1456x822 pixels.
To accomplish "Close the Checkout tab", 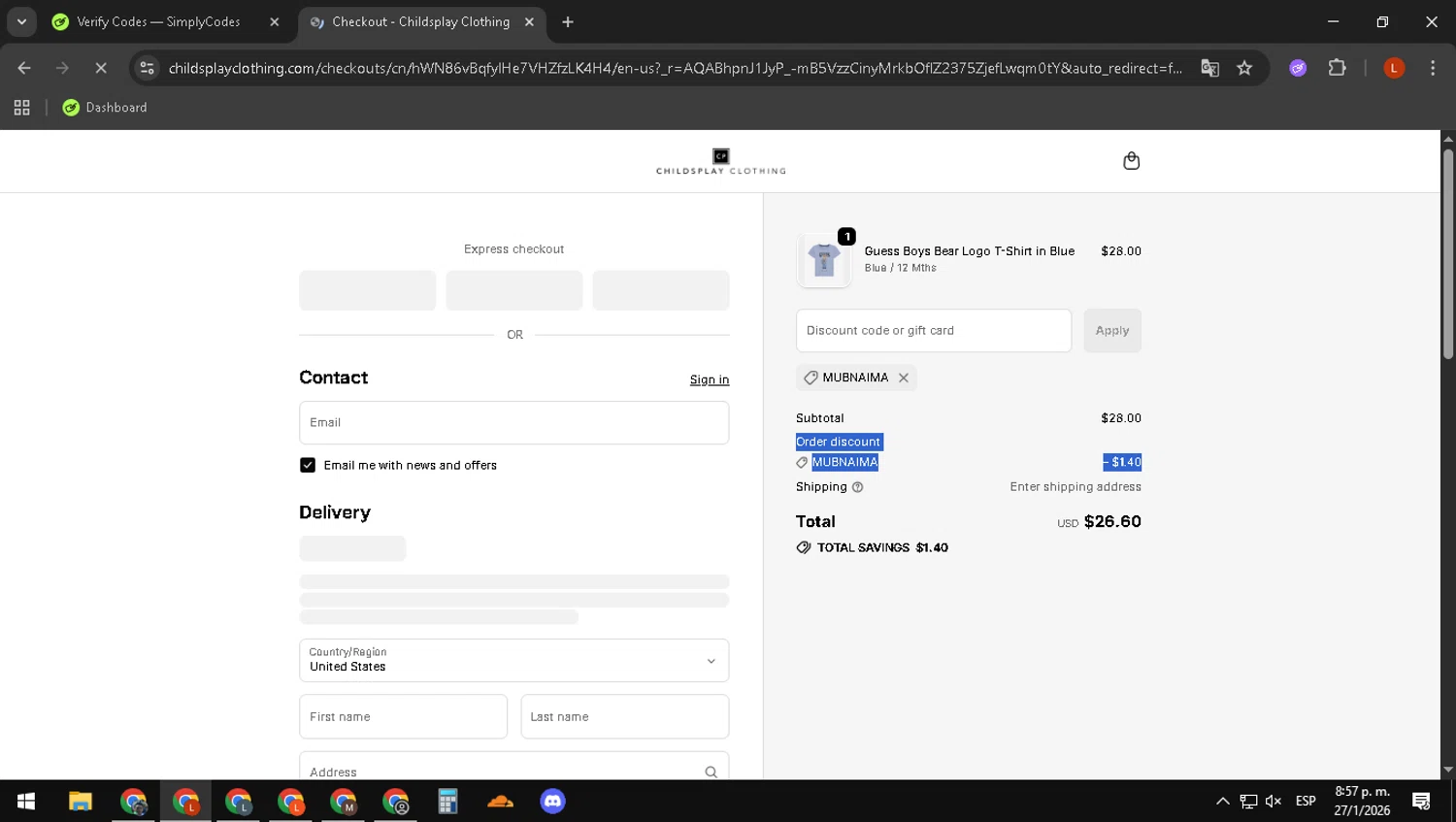I will click(529, 21).
